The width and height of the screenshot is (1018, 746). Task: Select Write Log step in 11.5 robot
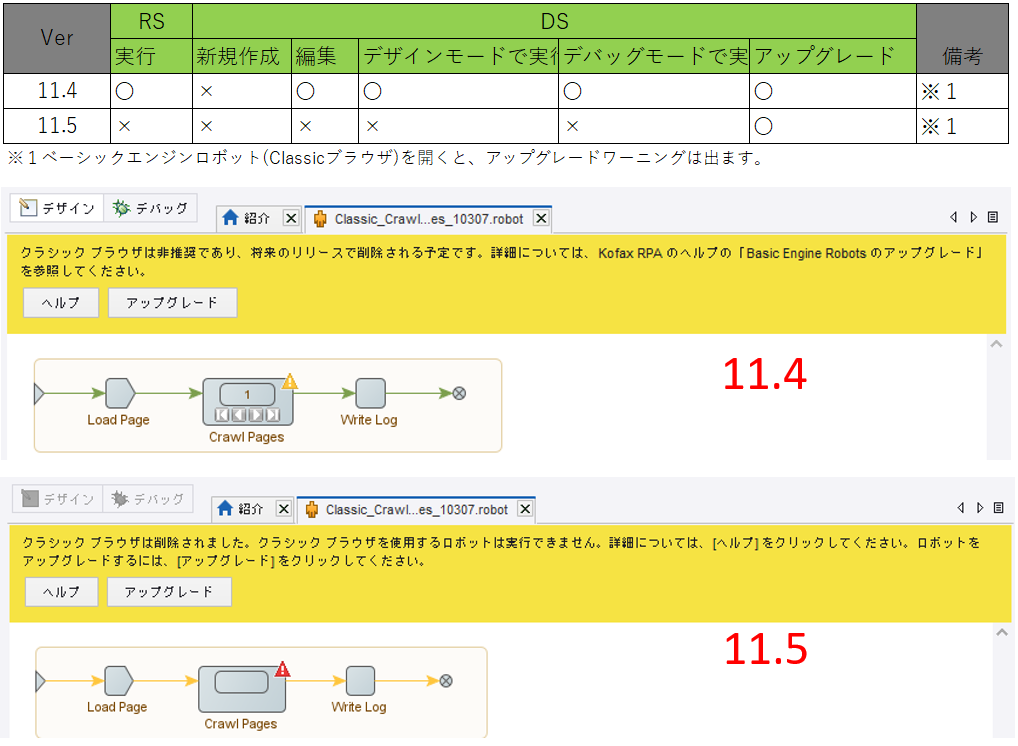point(360,680)
